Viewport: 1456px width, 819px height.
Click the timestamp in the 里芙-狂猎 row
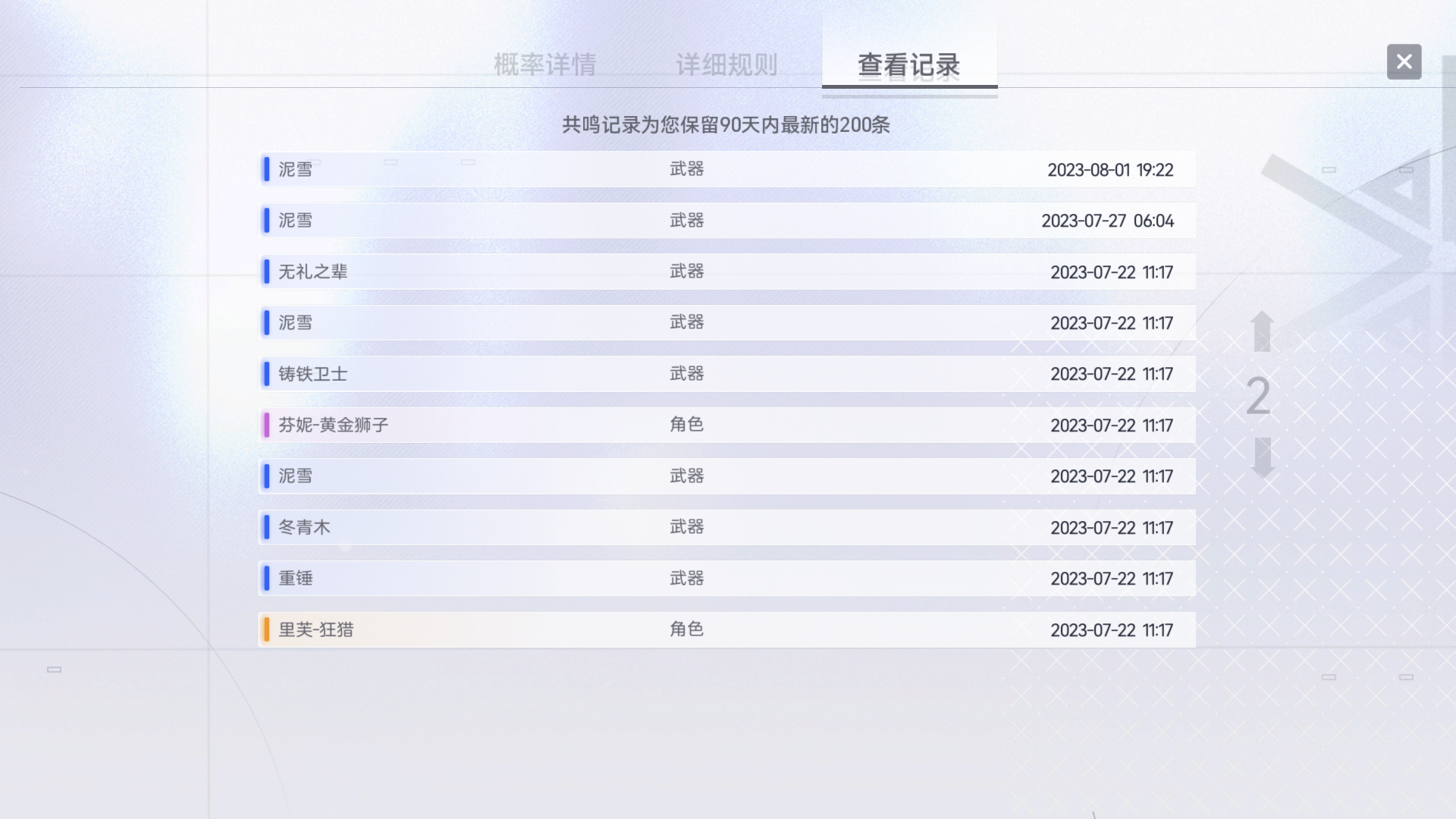(x=1112, y=630)
